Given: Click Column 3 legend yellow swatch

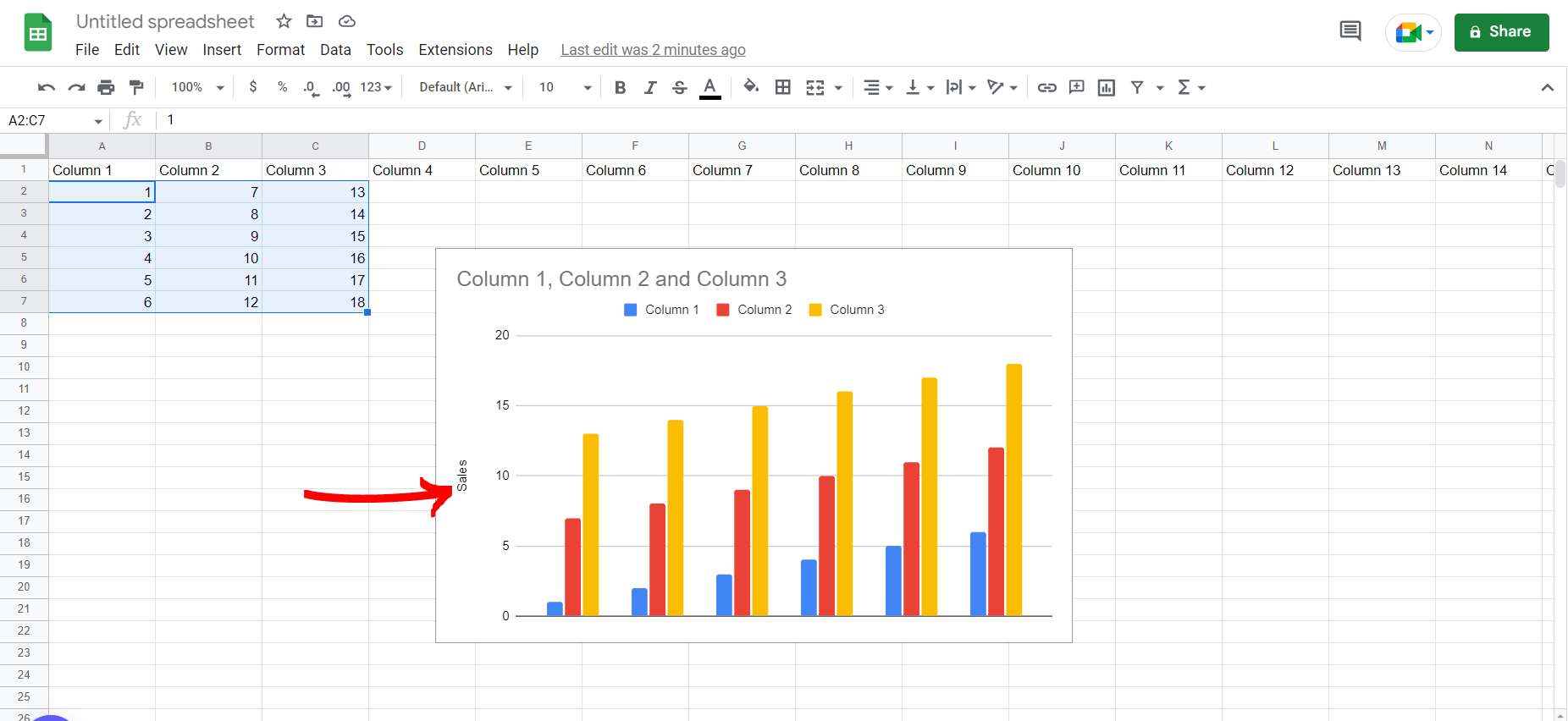Looking at the screenshot, I should tap(815, 310).
